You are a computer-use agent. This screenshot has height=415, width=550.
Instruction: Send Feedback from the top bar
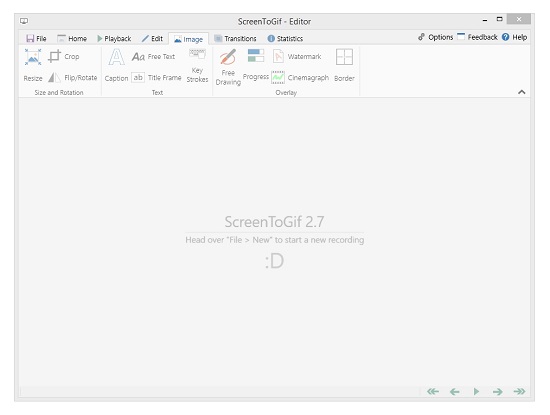coord(477,37)
